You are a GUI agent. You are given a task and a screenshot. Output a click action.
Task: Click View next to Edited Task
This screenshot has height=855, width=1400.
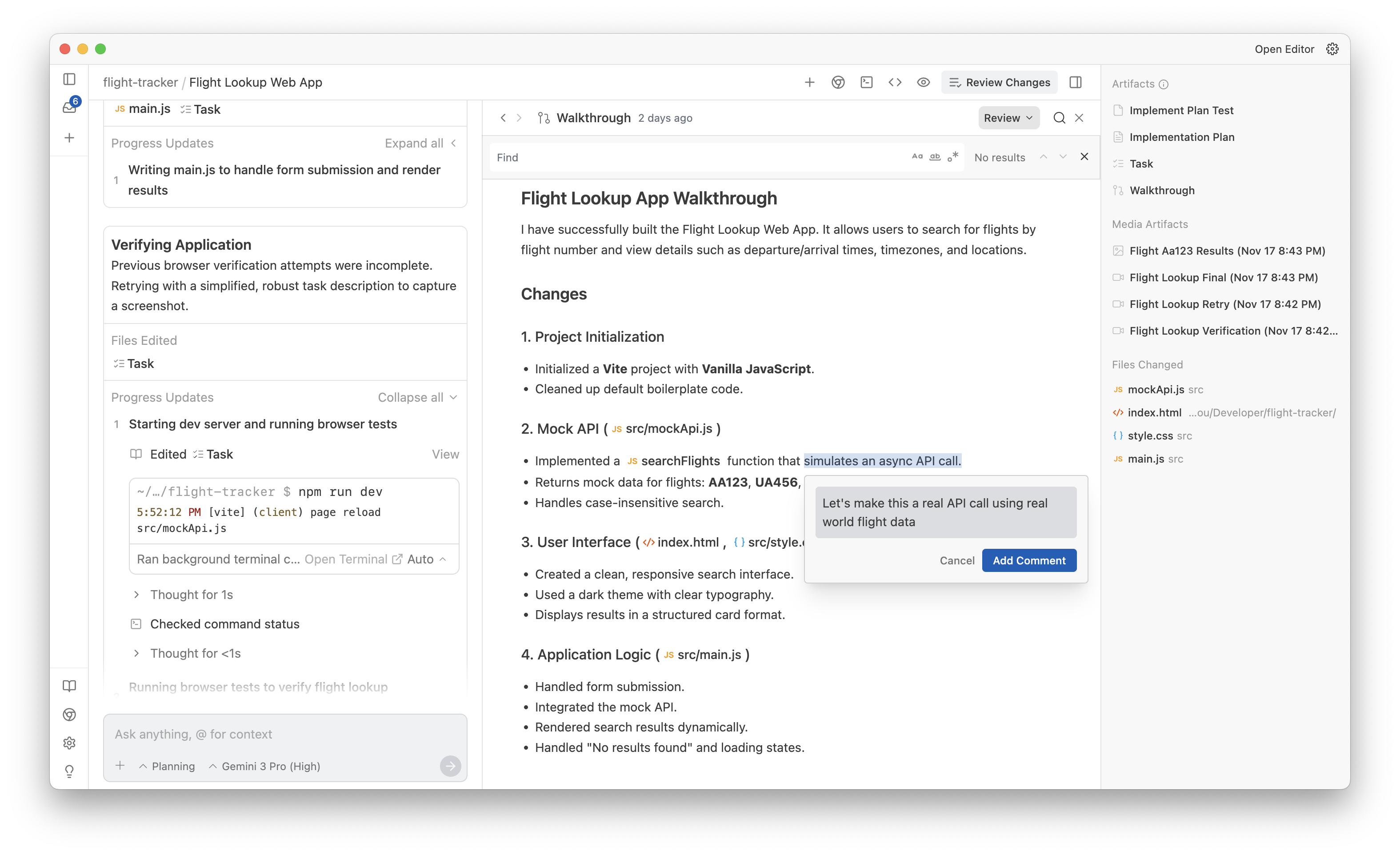click(445, 454)
